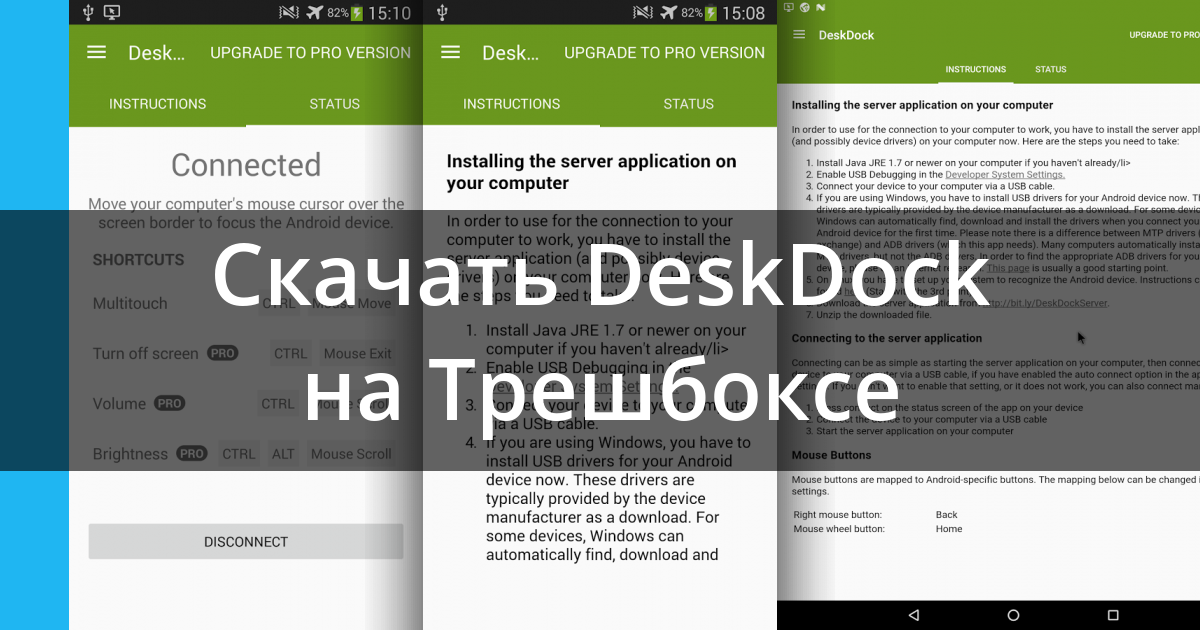Tap the monitor icon in the tablet status bar

[x=788, y=7]
